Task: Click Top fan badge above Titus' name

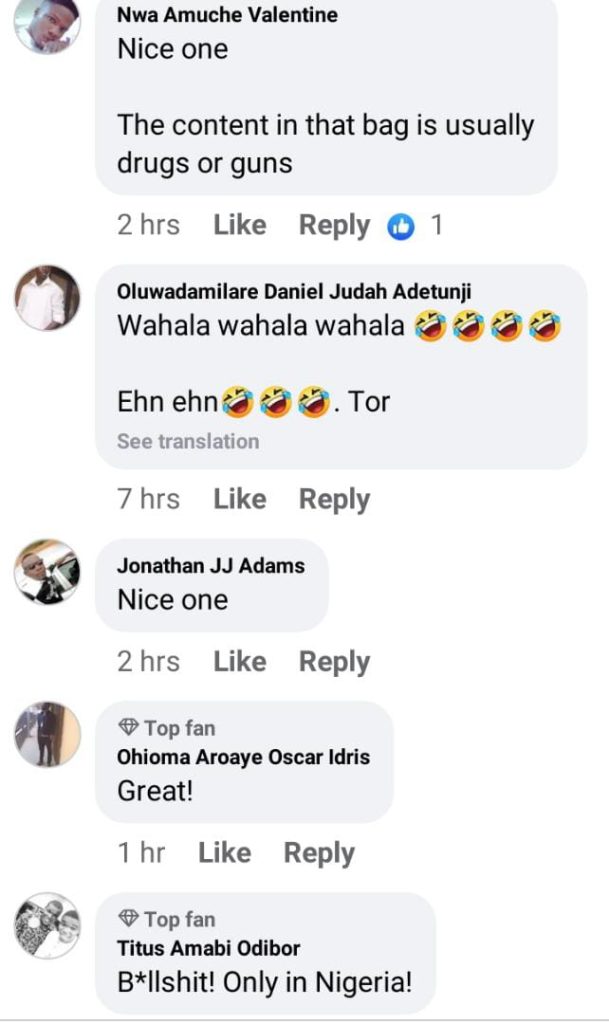Action: click(x=166, y=919)
